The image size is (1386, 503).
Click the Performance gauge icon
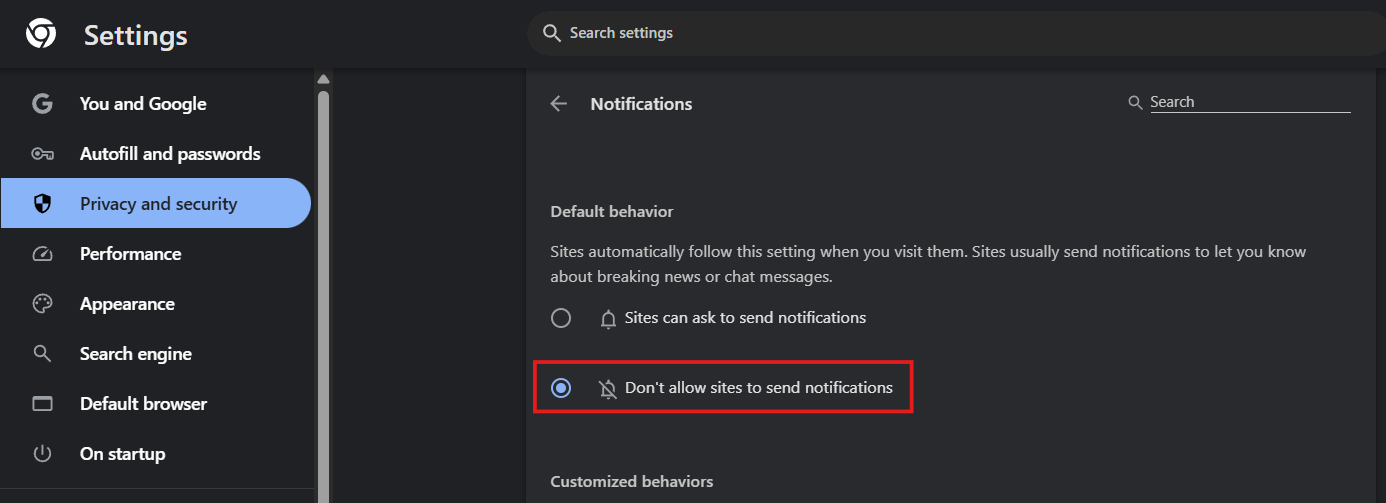coord(42,254)
